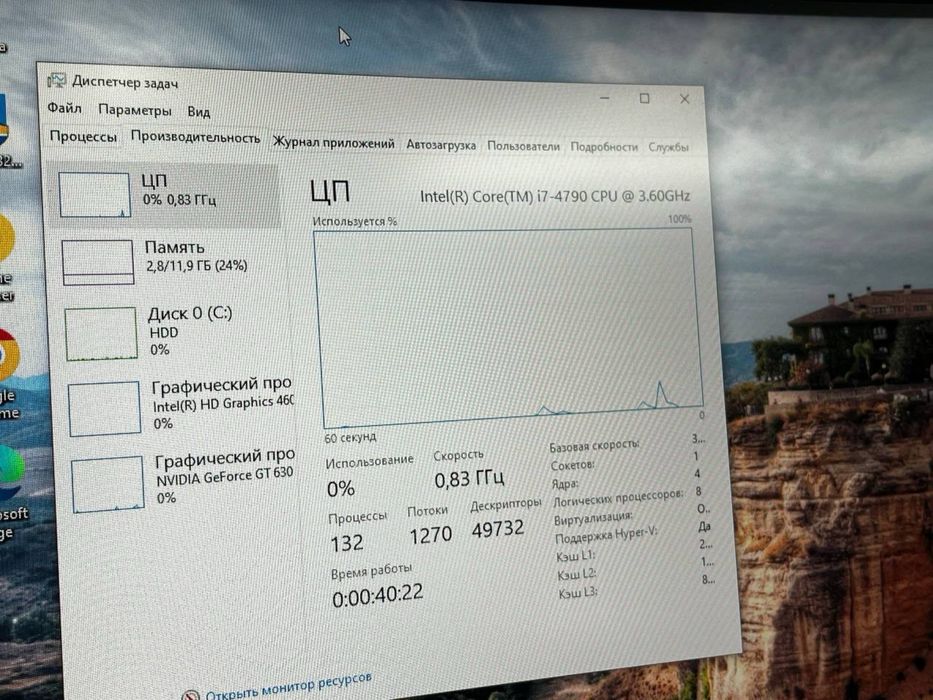Screen dimensions: 933x700
Task: Open the Вид menu
Action: tap(199, 111)
